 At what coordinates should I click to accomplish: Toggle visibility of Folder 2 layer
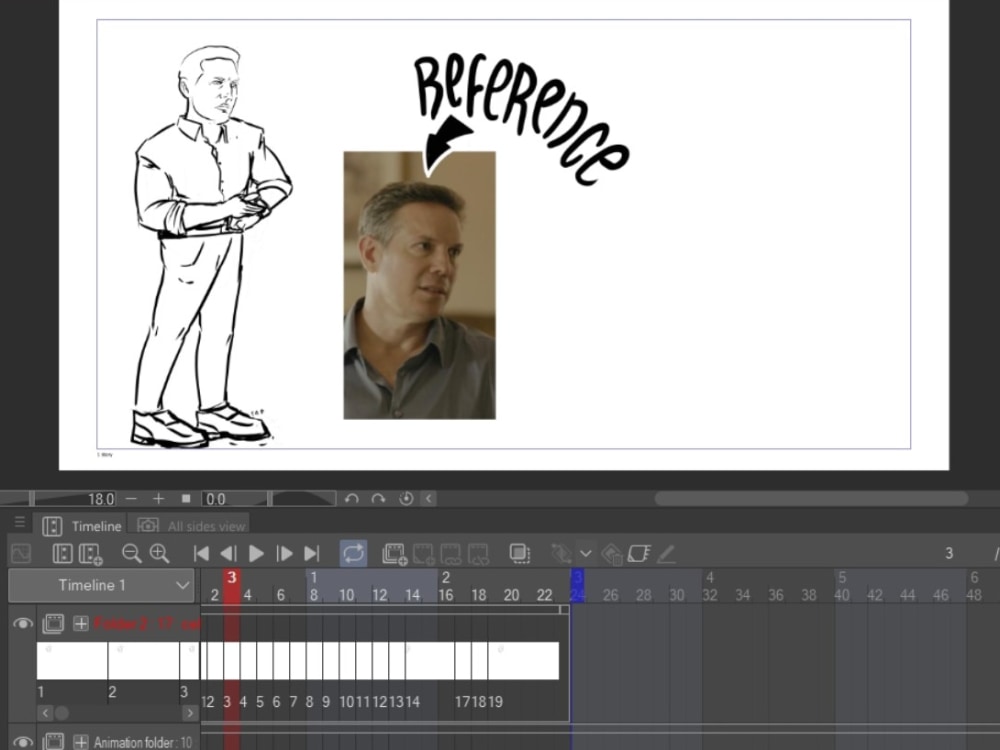point(22,624)
